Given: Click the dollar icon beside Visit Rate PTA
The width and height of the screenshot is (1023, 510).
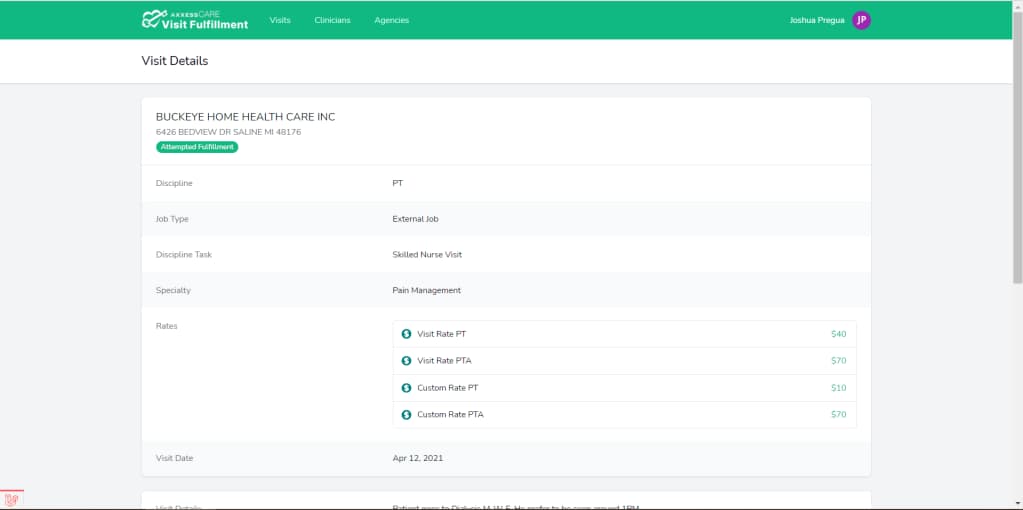Looking at the screenshot, I should click(406, 361).
